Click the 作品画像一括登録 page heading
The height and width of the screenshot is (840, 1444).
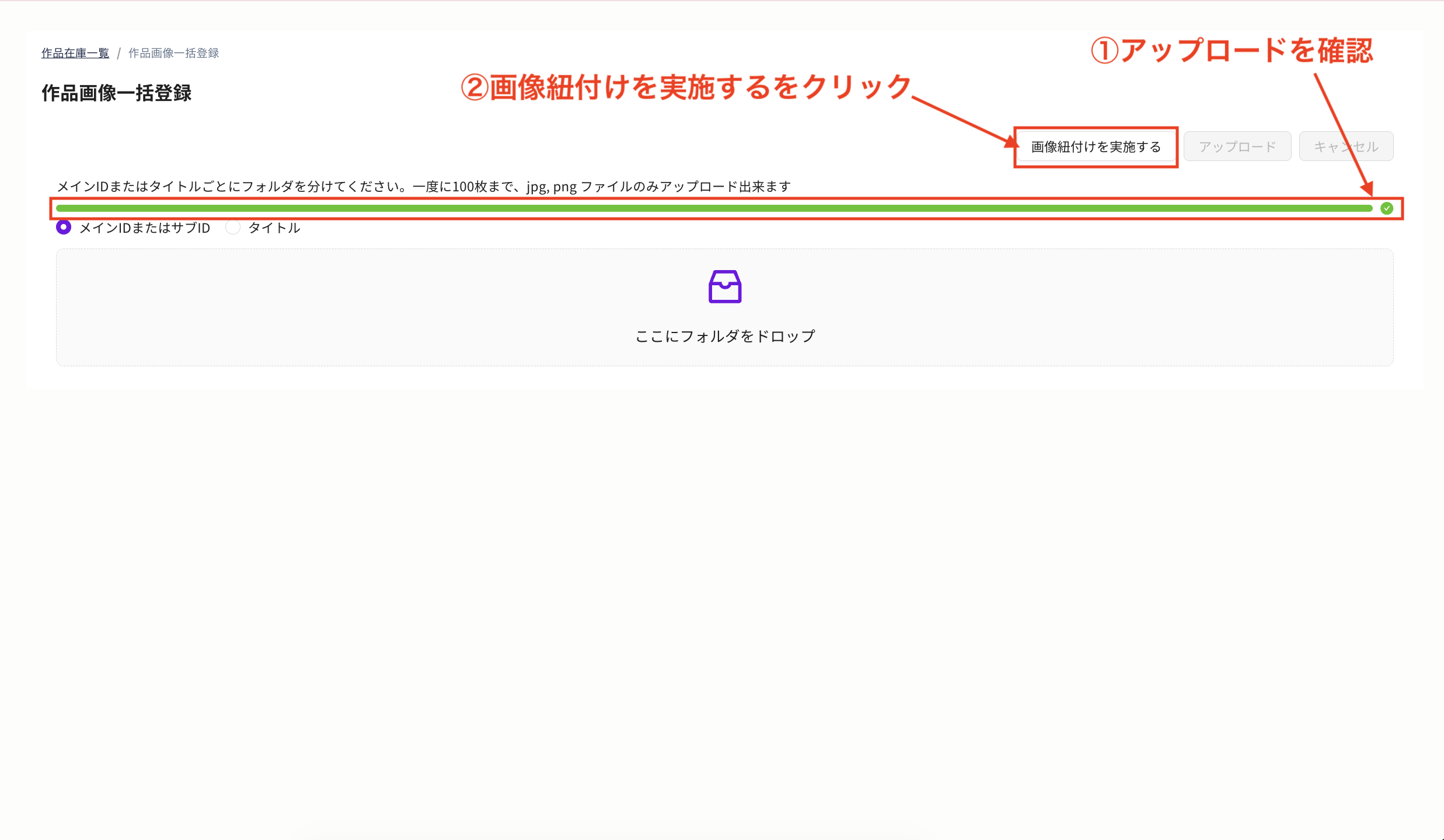(x=116, y=93)
